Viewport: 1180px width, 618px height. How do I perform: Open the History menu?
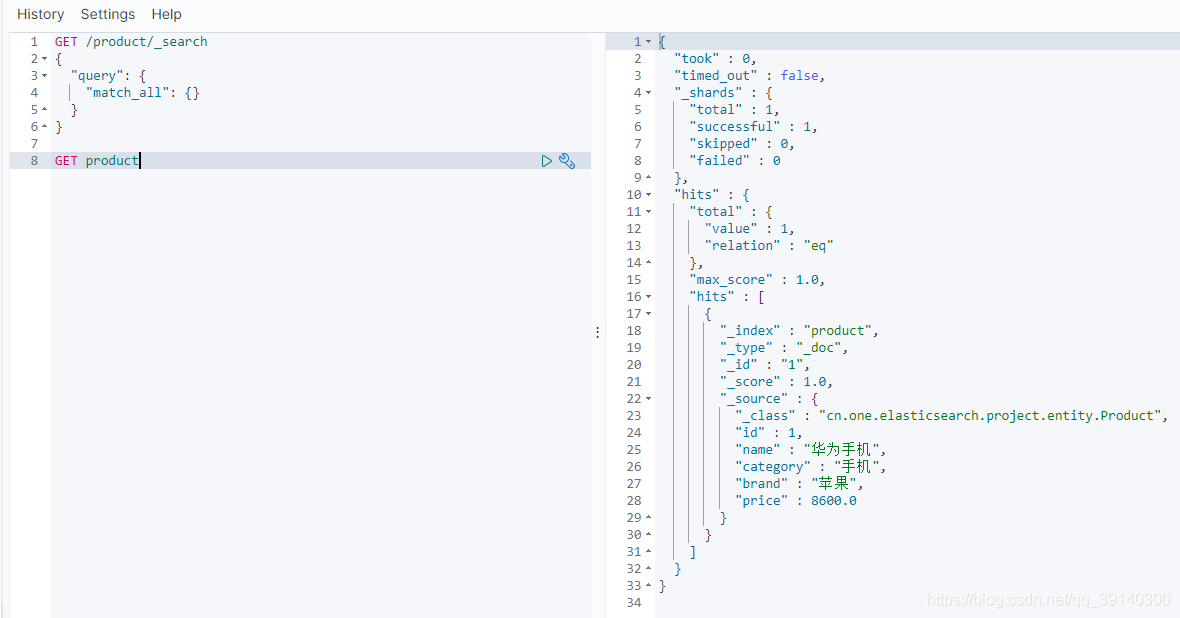[x=41, y=14]
